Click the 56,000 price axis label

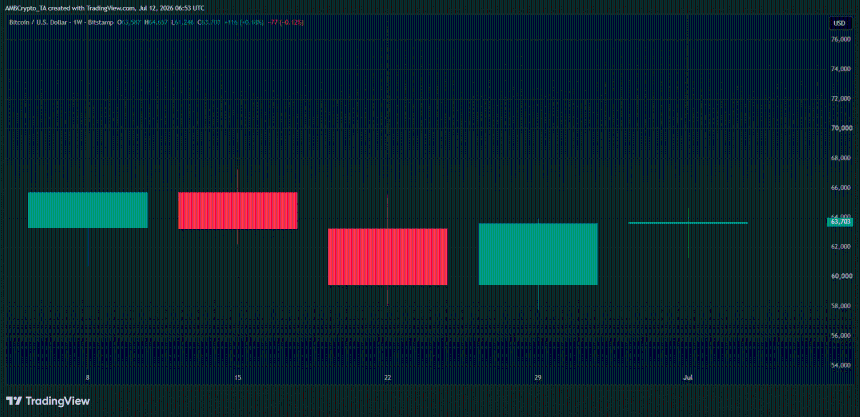[x=841, y=336]
